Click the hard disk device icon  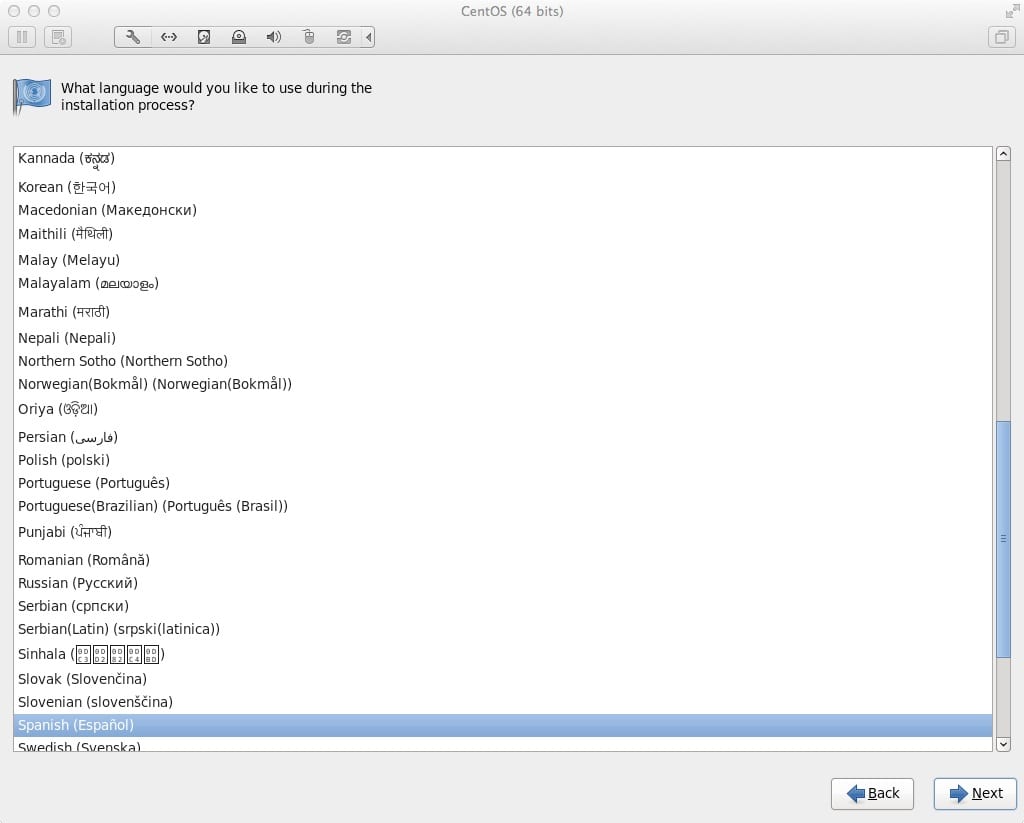pos(203,37)
